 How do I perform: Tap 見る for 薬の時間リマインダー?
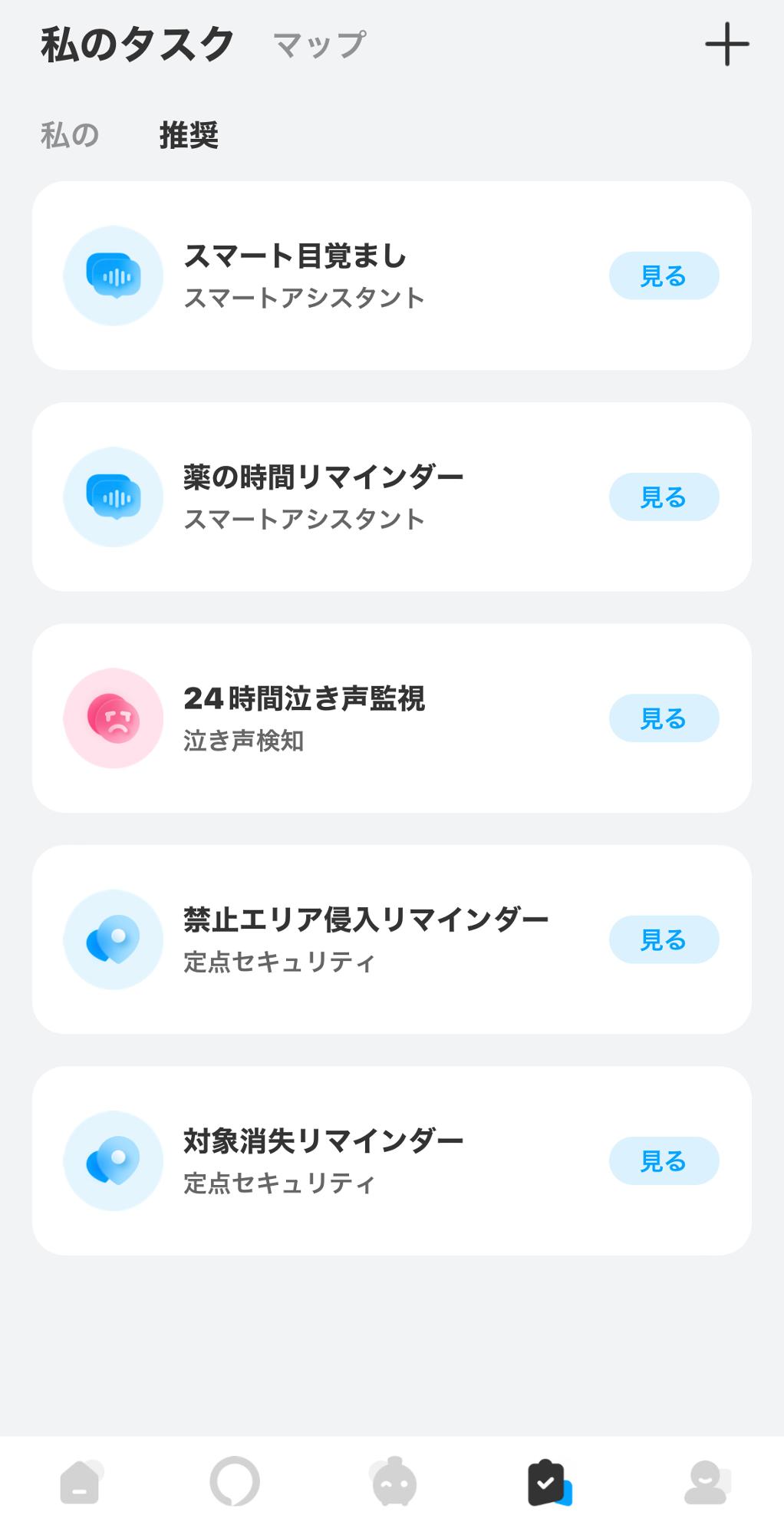tap(664, 497)
